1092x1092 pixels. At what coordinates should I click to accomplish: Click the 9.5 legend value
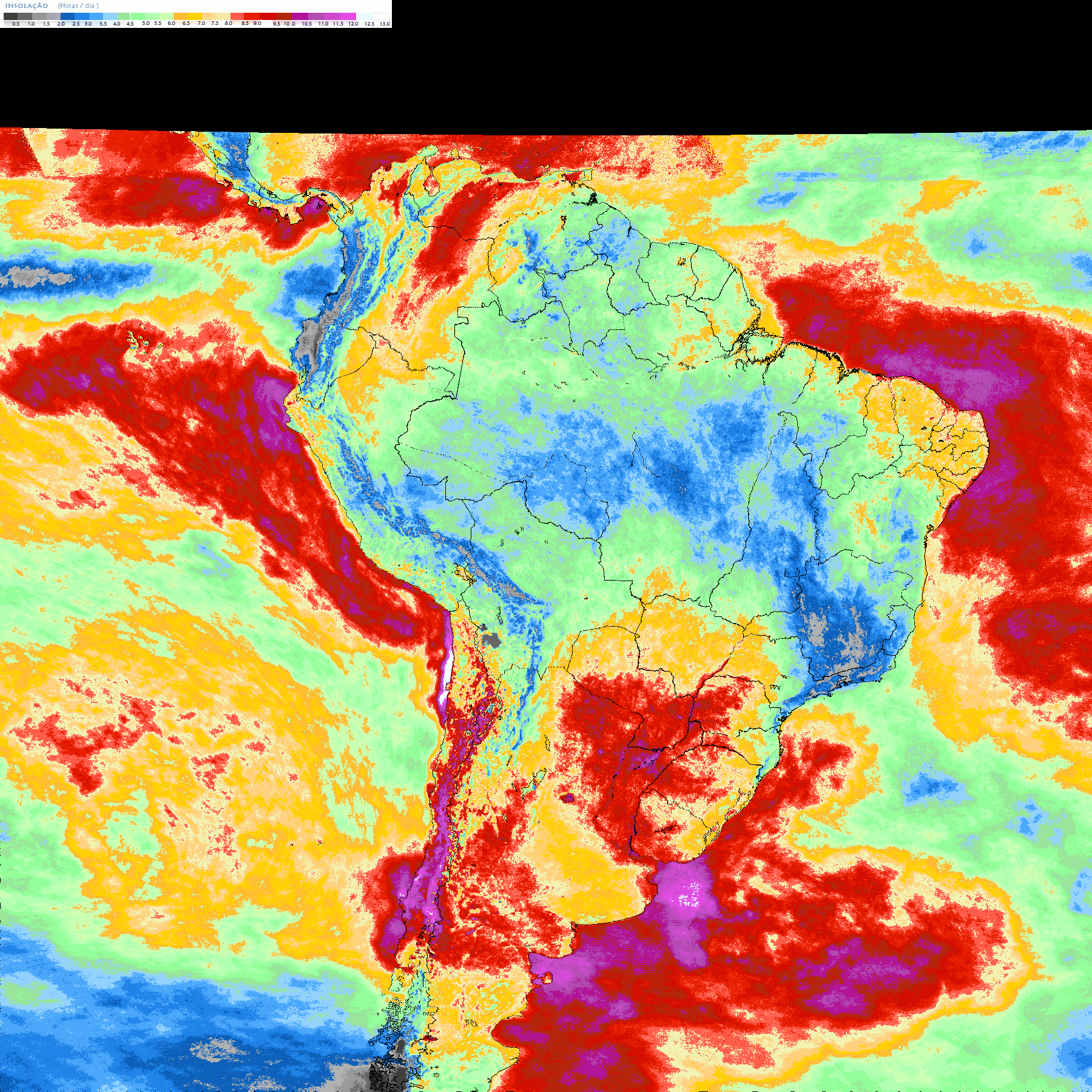[277, 24]
